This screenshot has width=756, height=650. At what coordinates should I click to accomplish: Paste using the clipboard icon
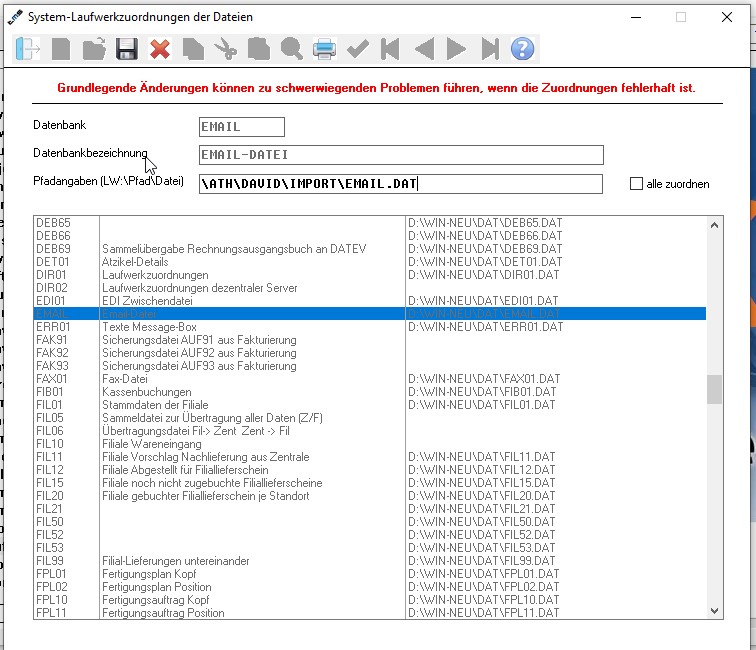259,49
